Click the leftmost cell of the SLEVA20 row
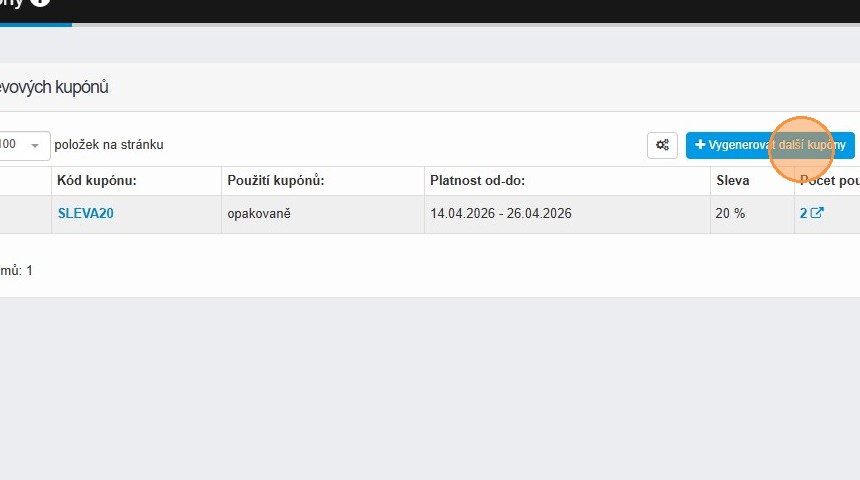The height and width of the screenshot is (480, 860). [25, 213]
